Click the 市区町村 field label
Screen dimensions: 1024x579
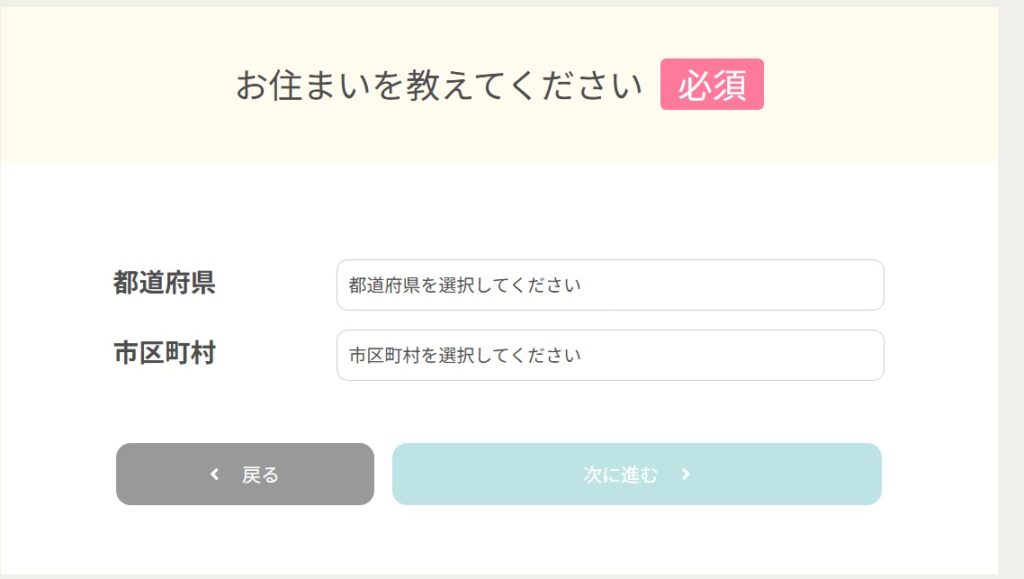pos(164,353)
